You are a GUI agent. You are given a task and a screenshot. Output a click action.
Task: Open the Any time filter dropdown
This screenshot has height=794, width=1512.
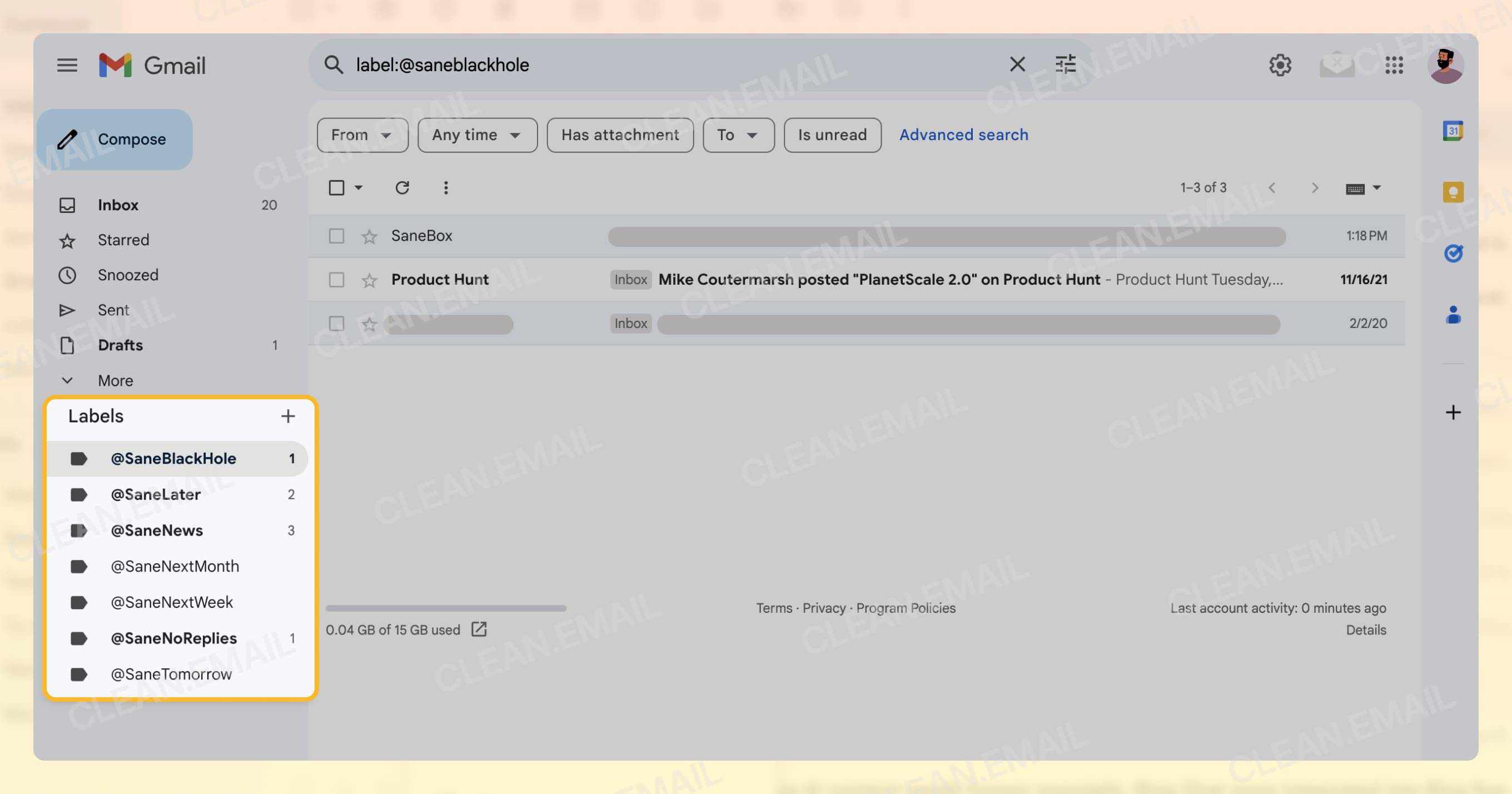coord(476,135)
